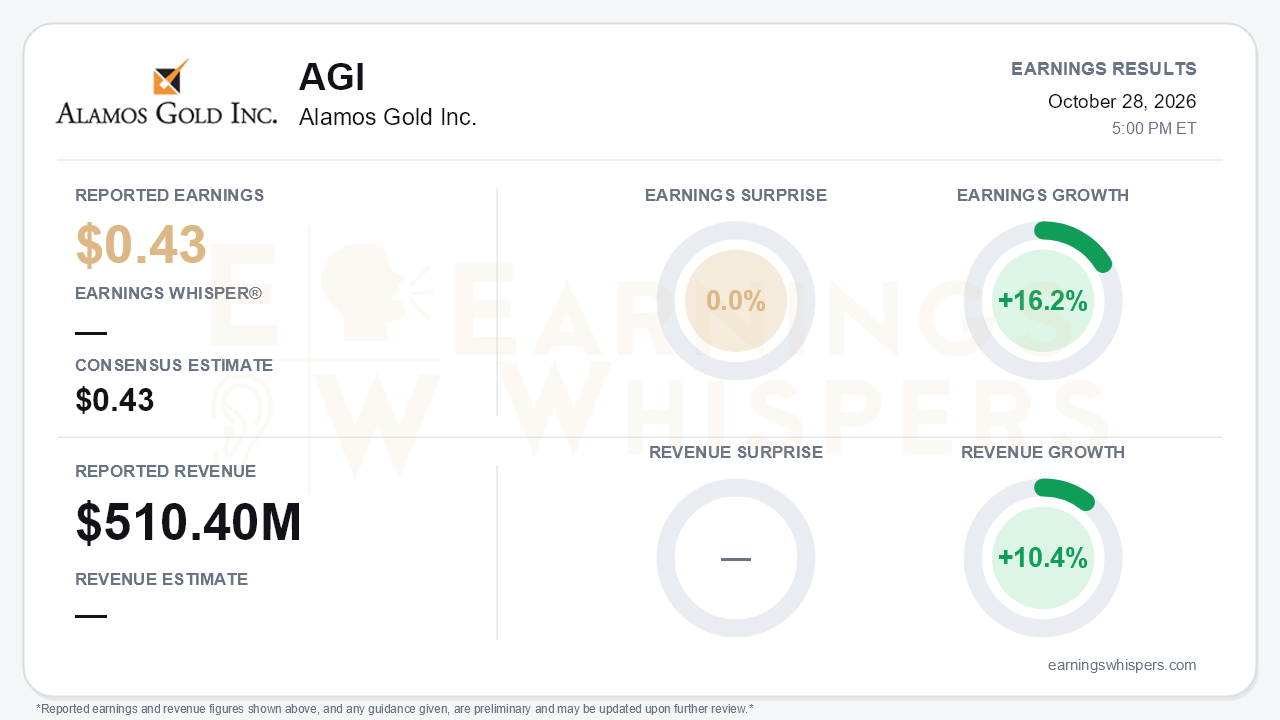This screenshot has width=1280, height=720.
Task: Click the Alamos Gold Inc. company name
Action: pyautogui.click(x=388, y=117)
